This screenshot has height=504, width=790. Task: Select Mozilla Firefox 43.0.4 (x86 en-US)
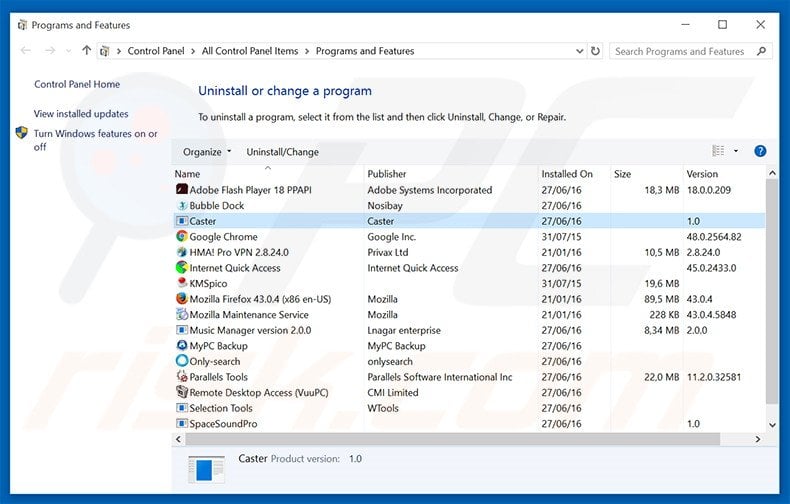260,299
